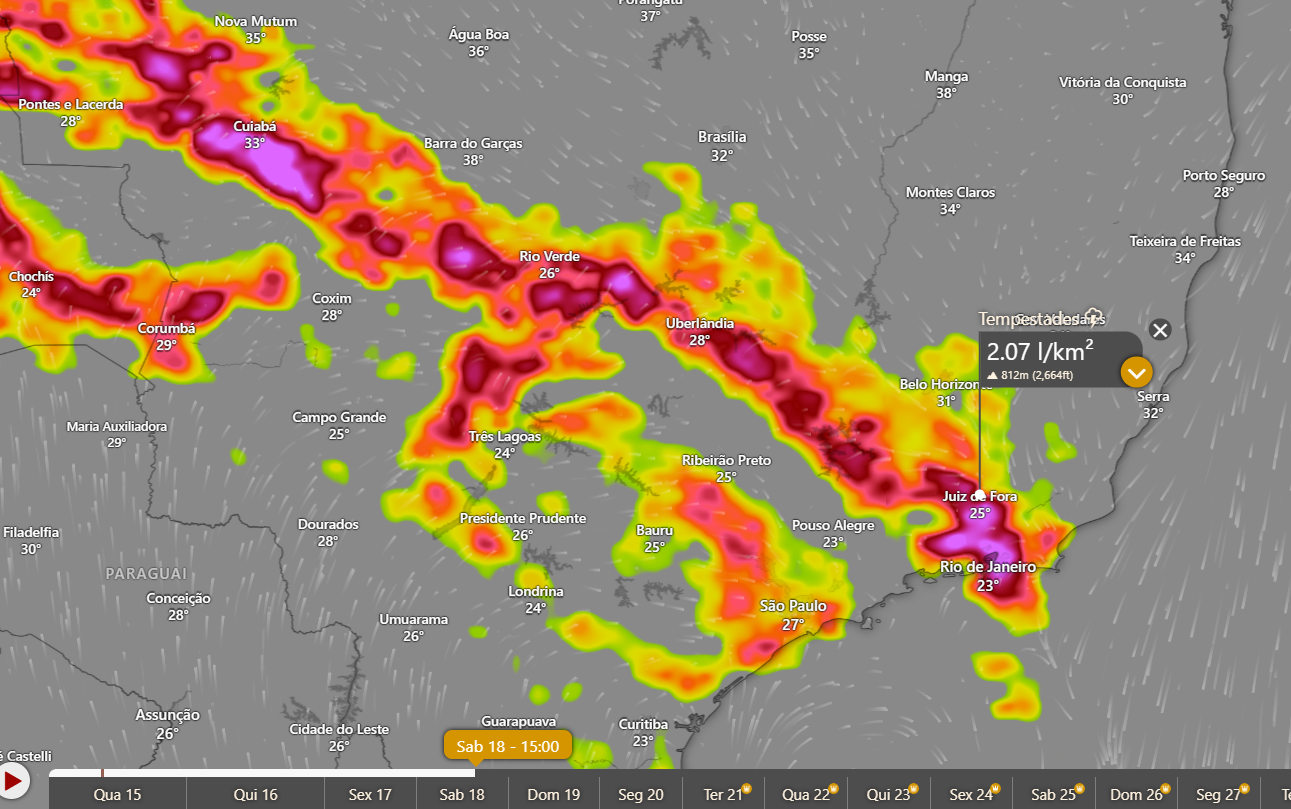
Task: Select premium day Seg 27 on timeline
Action: point(1220,795)
